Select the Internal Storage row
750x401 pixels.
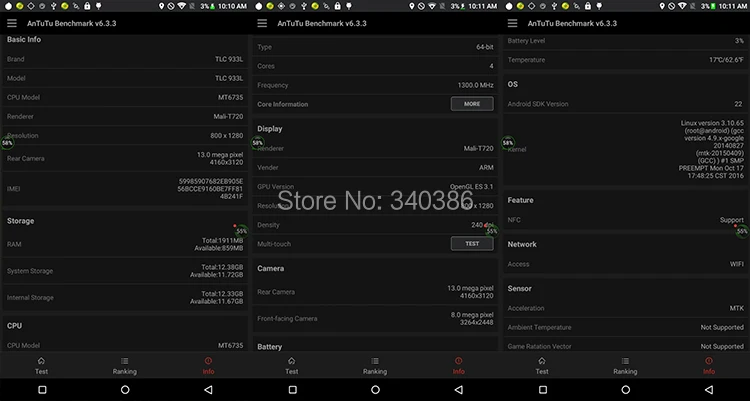(x=125, y=298)
